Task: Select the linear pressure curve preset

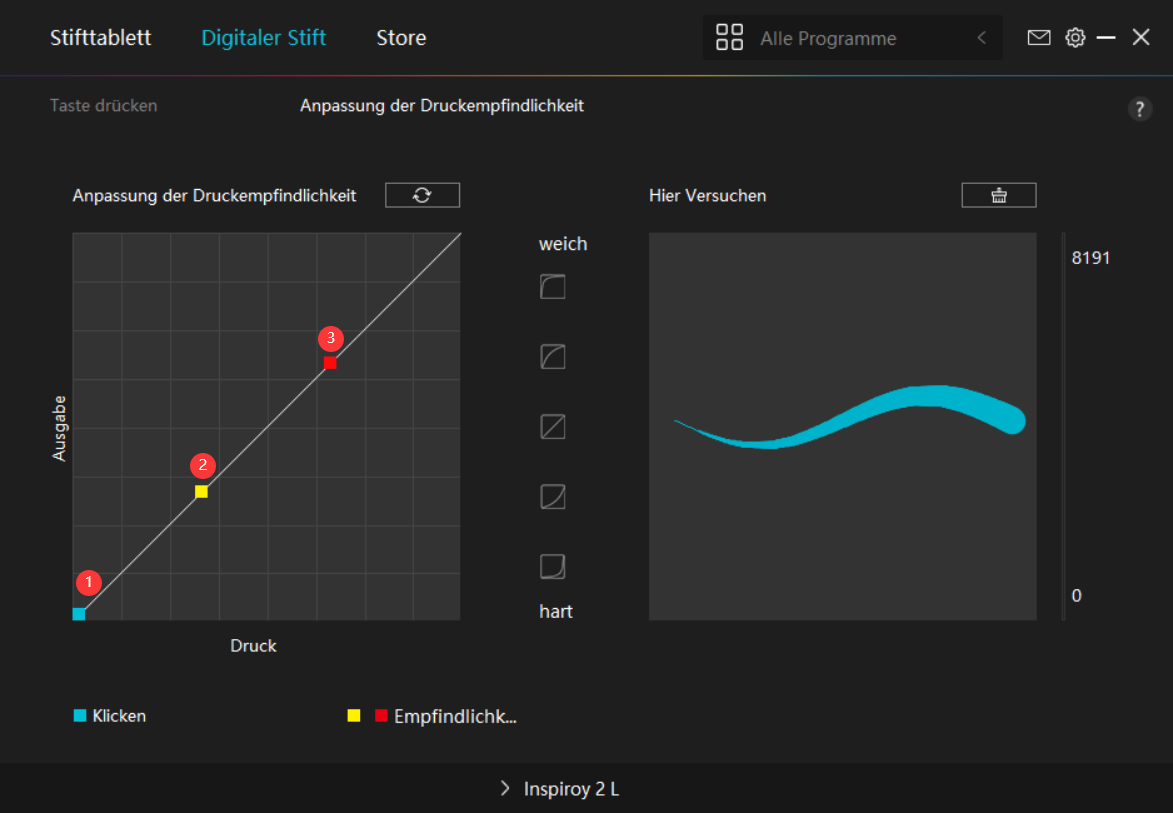Action: tap(553, 427)
